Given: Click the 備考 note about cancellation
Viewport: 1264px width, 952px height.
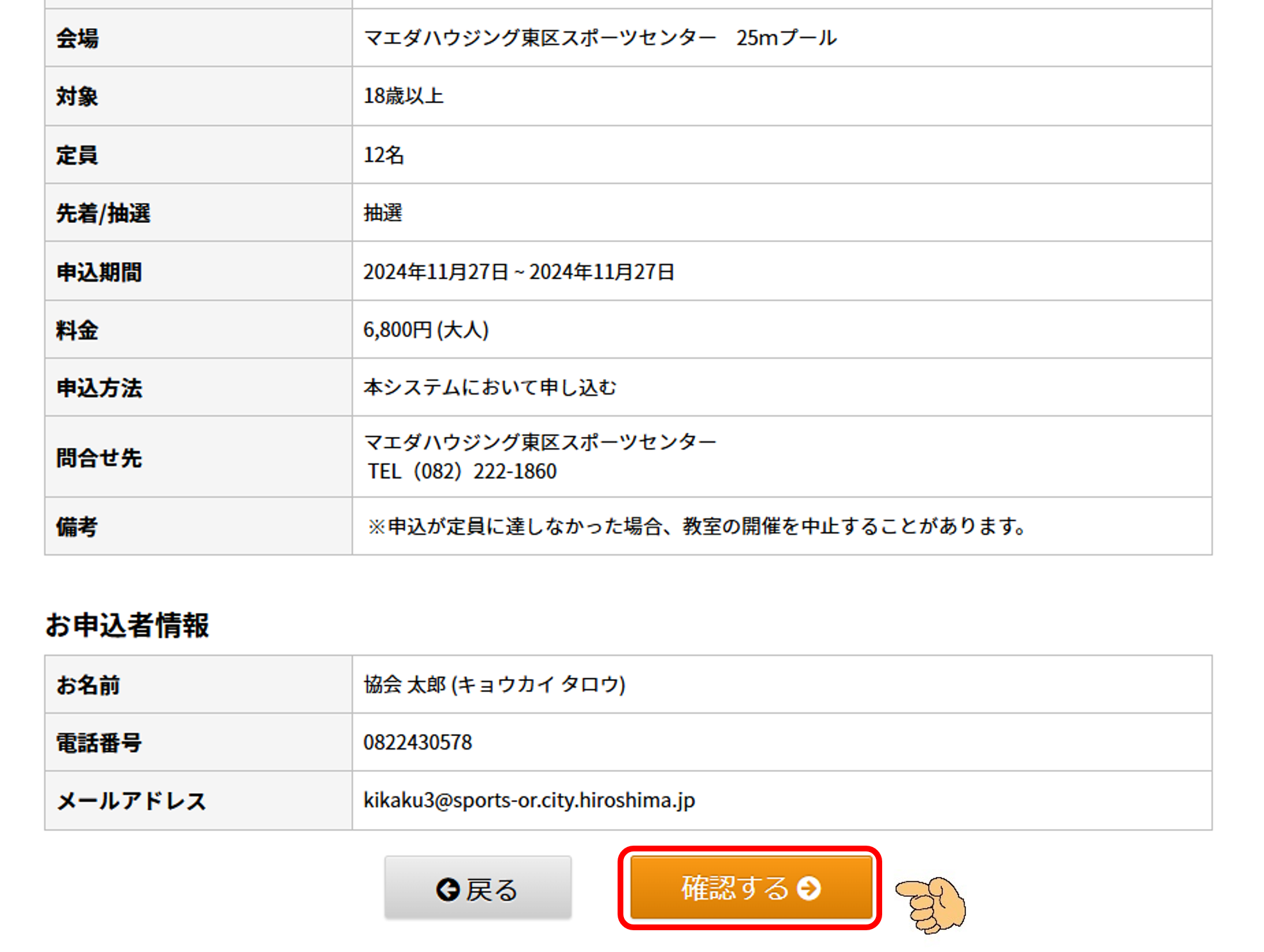Looking at the screenshot, I should click(696, 527).
